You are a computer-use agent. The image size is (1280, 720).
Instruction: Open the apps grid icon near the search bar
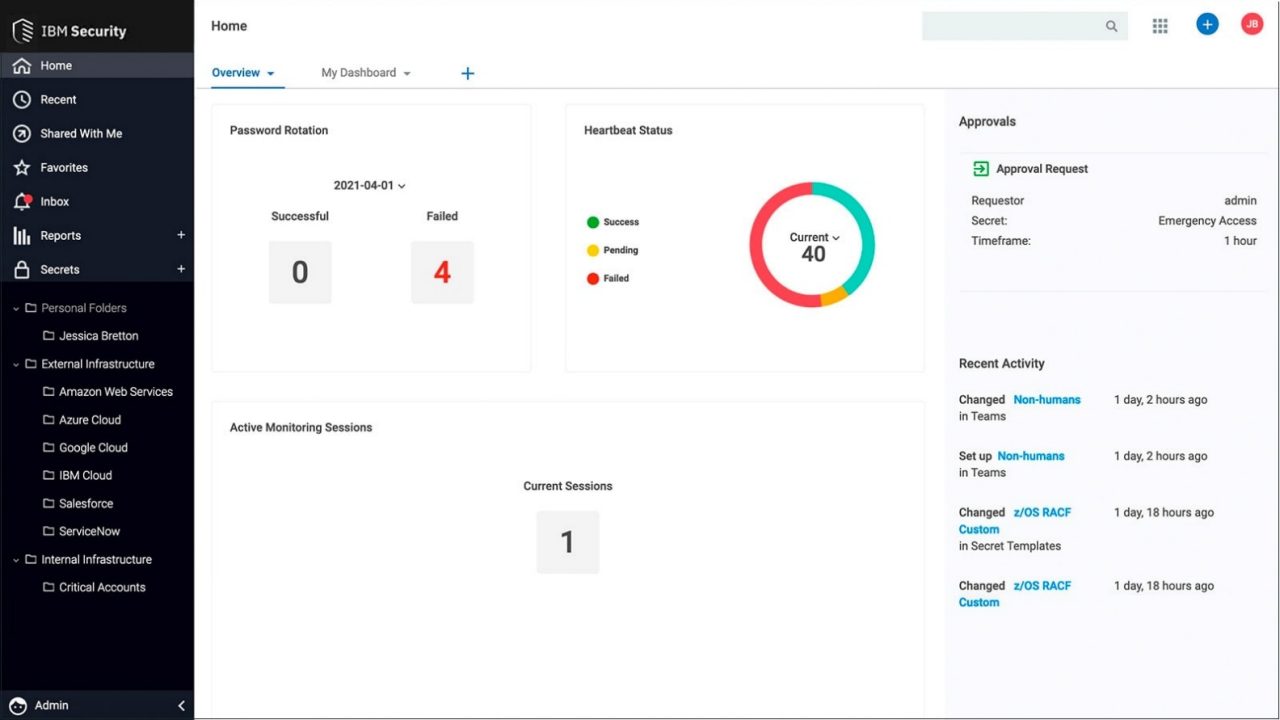1160,25
